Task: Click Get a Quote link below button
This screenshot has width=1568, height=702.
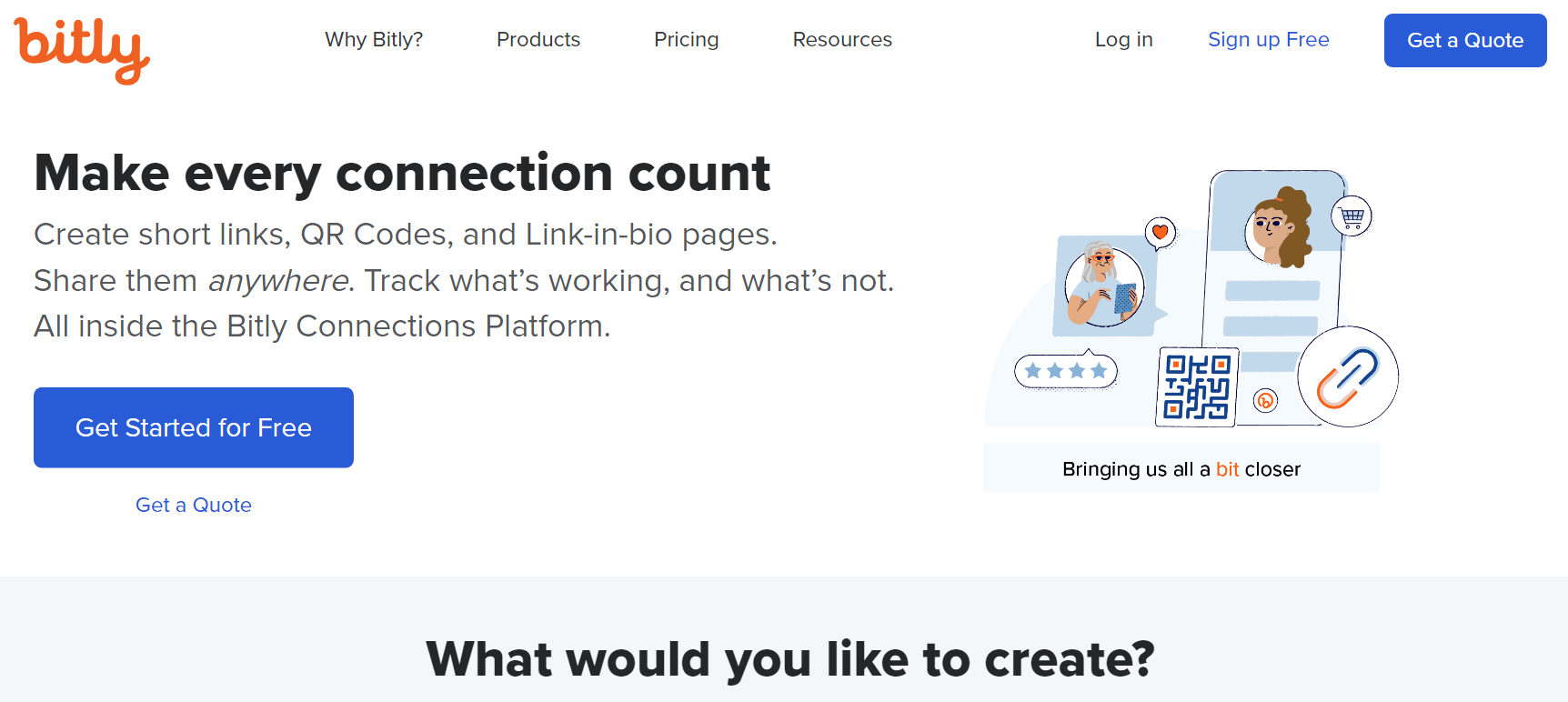Action: (x=194, y=505)
